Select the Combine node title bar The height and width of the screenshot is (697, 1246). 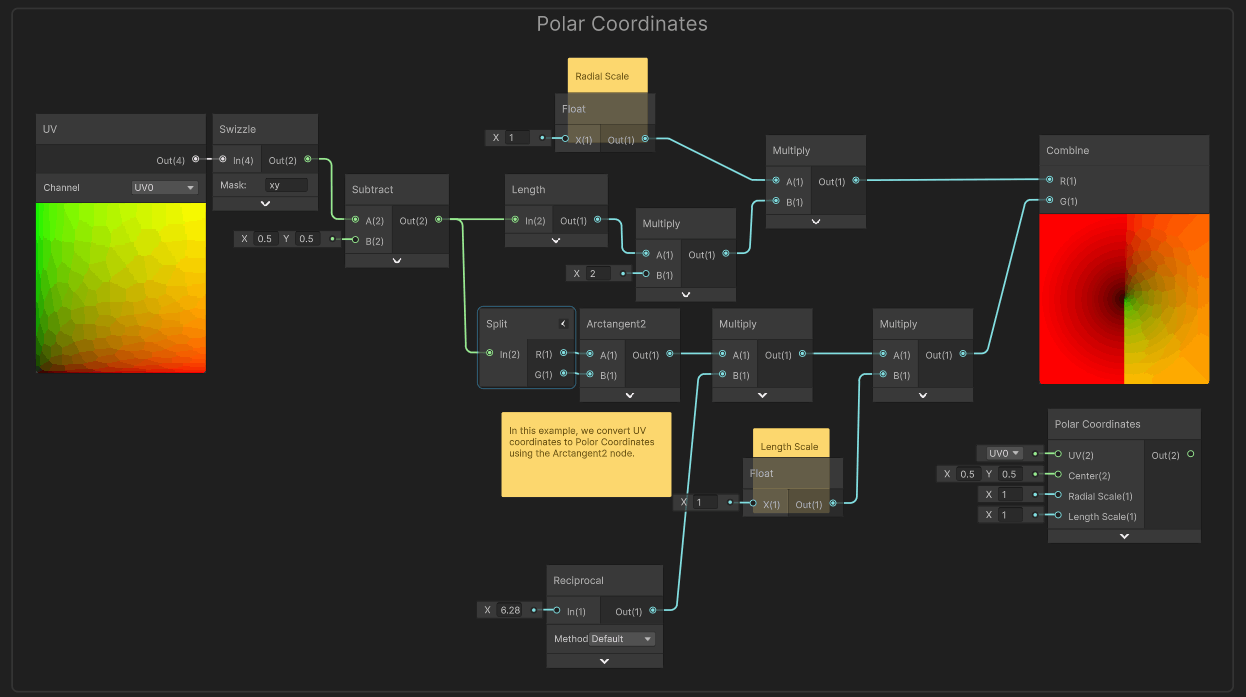pos(1124,150)
